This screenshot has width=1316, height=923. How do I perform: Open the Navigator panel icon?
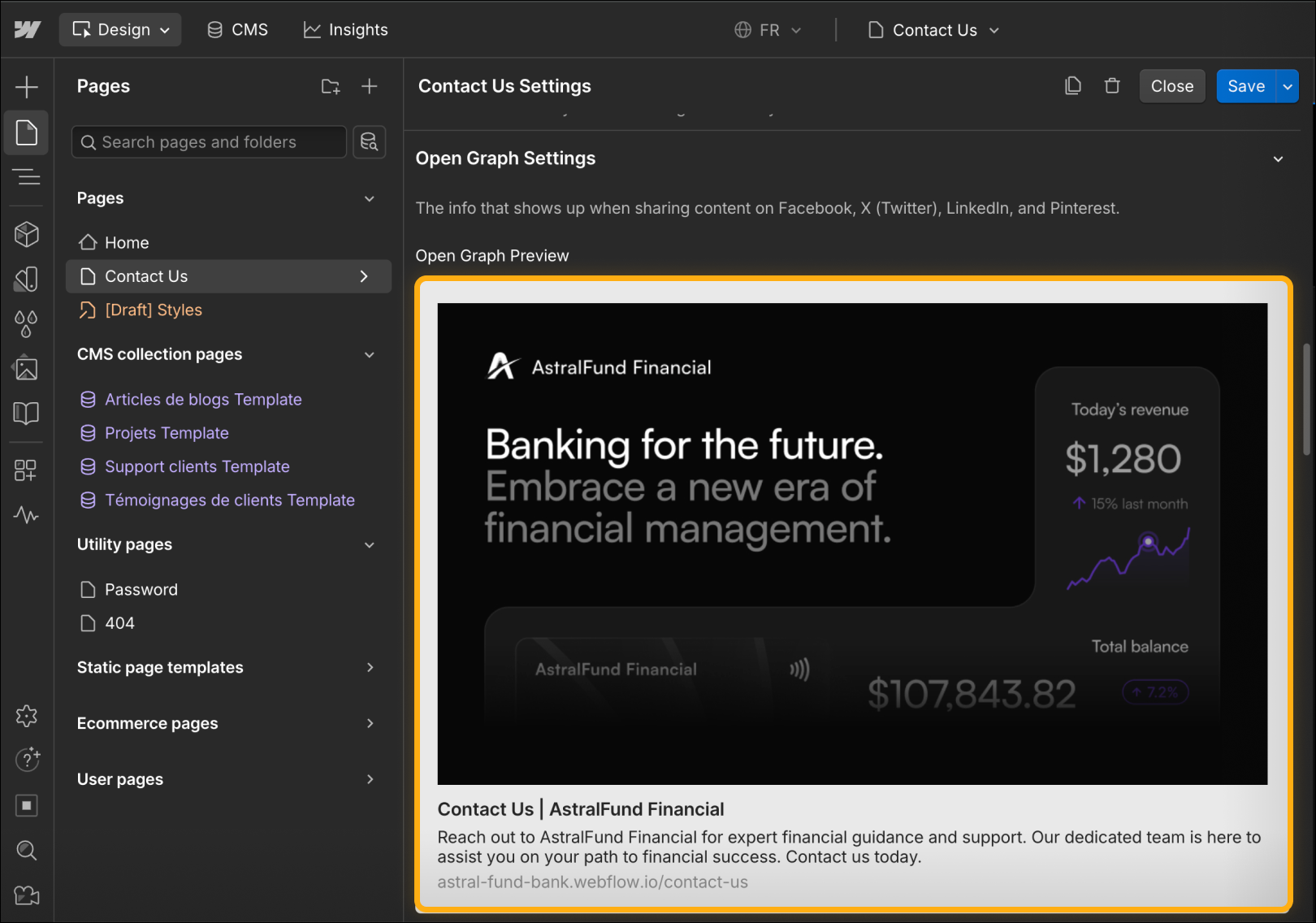[27, 177]
